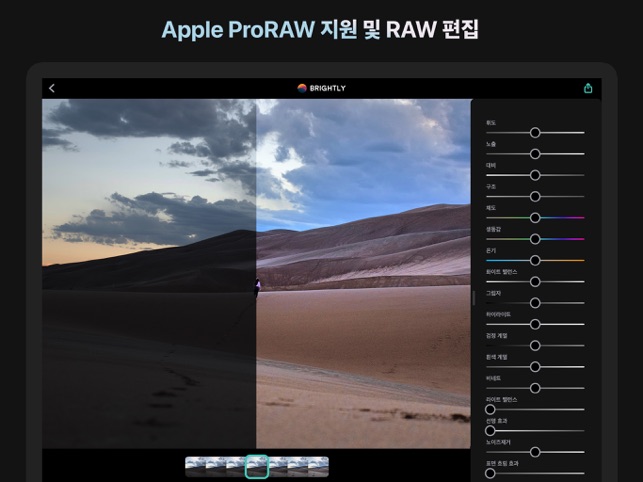Adjust the 구조 (structure) slider
This screenshot has width=643, height=482.
coord(535,196)
